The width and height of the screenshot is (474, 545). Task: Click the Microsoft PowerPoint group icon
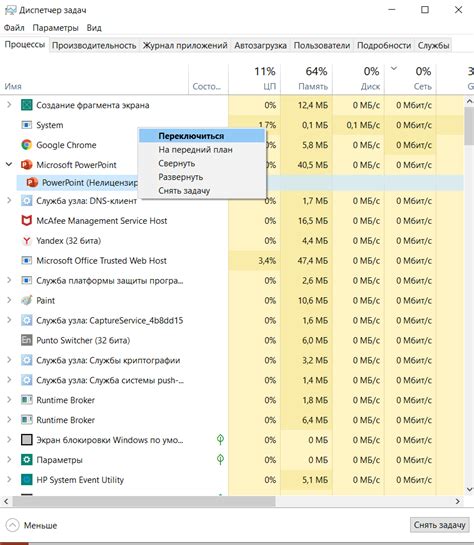click(27, 164)
